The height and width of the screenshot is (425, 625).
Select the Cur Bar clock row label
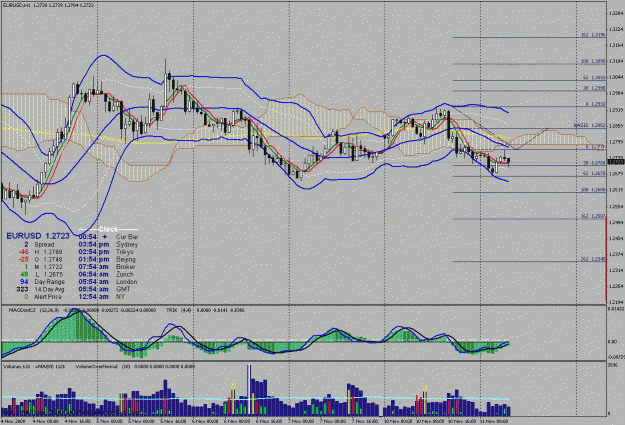point(127,237)
